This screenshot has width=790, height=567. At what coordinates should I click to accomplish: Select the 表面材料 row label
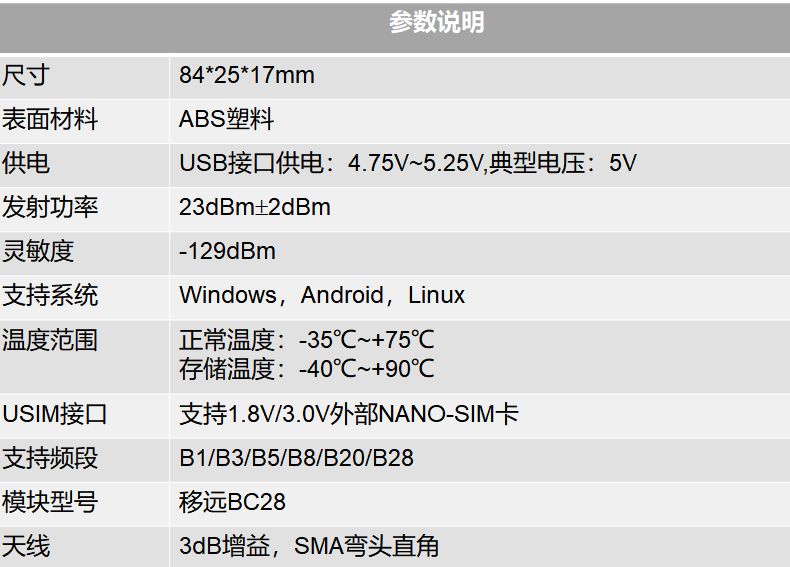point(50,120)
